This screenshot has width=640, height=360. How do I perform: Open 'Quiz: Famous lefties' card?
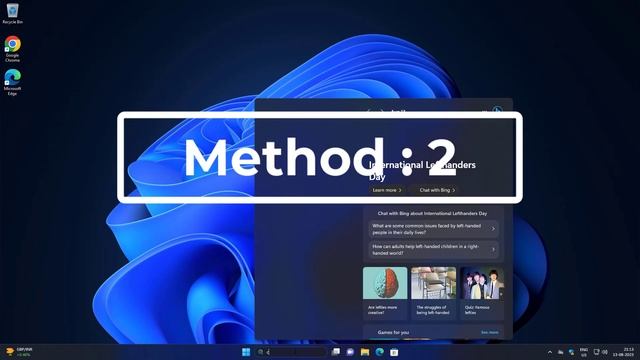(x=482, y=293)
